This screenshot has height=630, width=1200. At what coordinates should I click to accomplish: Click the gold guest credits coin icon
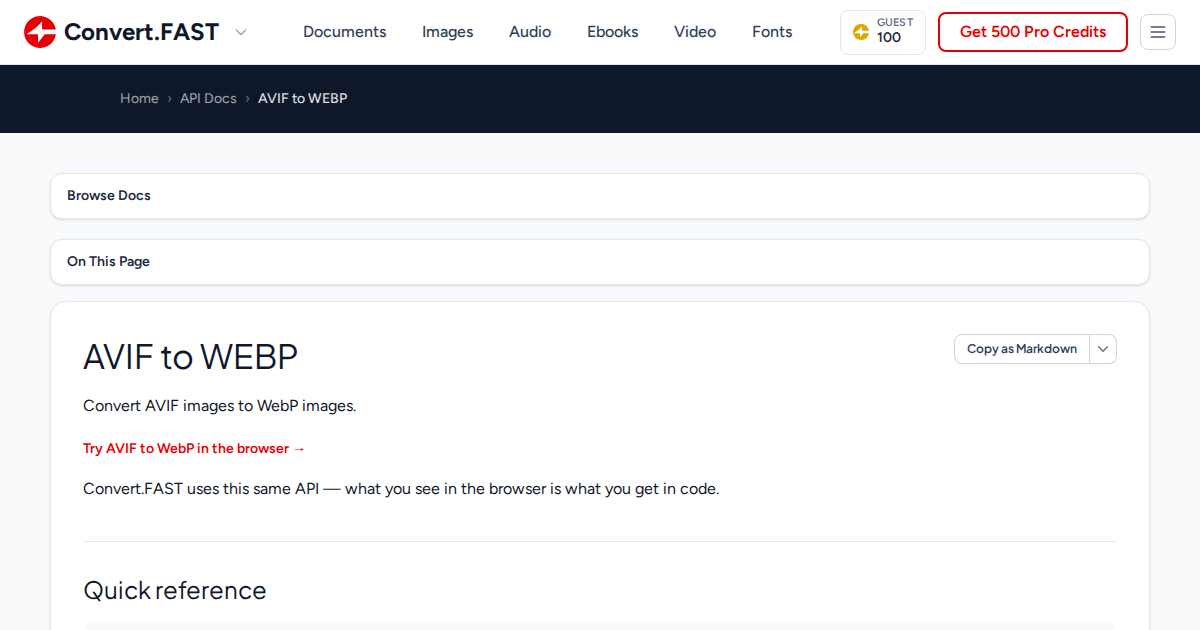861,32
